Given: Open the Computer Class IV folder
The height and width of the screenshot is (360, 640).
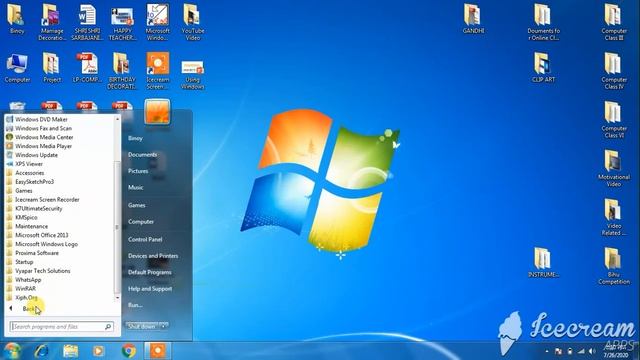Looking at the screenshot, I should (x=614, y=71).
